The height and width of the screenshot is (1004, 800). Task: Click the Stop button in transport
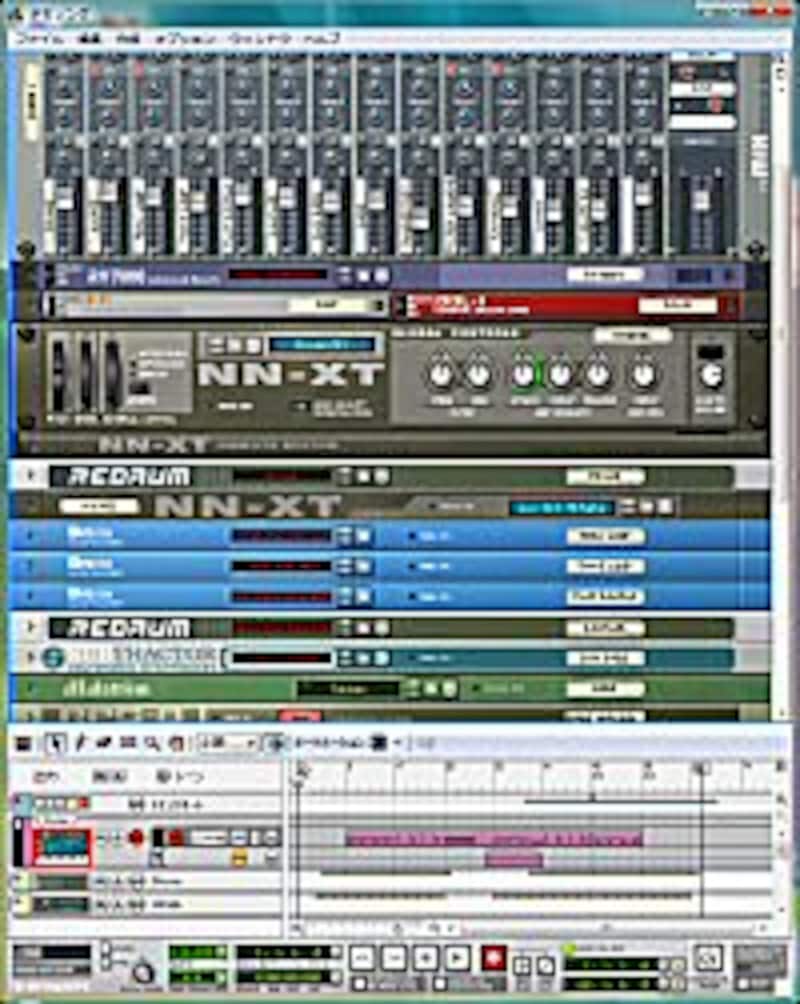[x=425, y=958]
